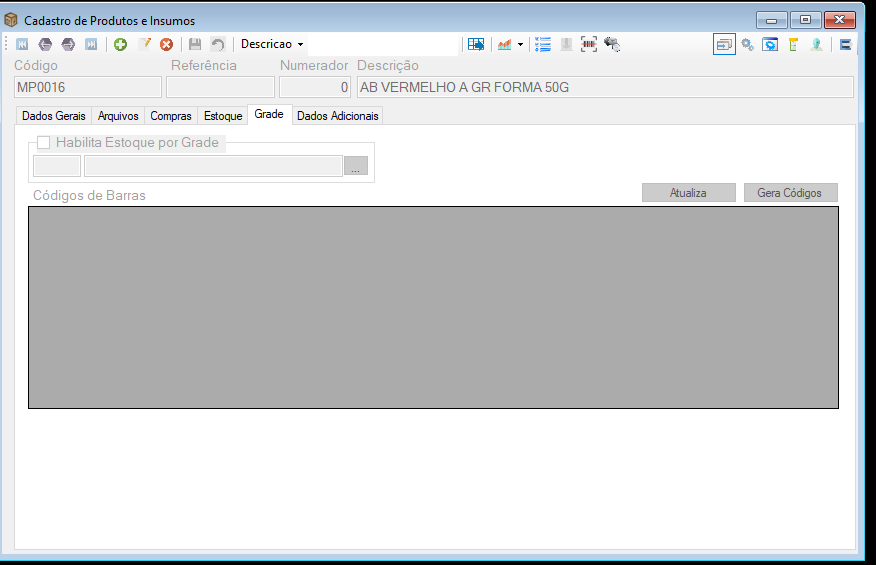Enable Habilita Estoque por Grade checkbox

[x=44, y=143]
